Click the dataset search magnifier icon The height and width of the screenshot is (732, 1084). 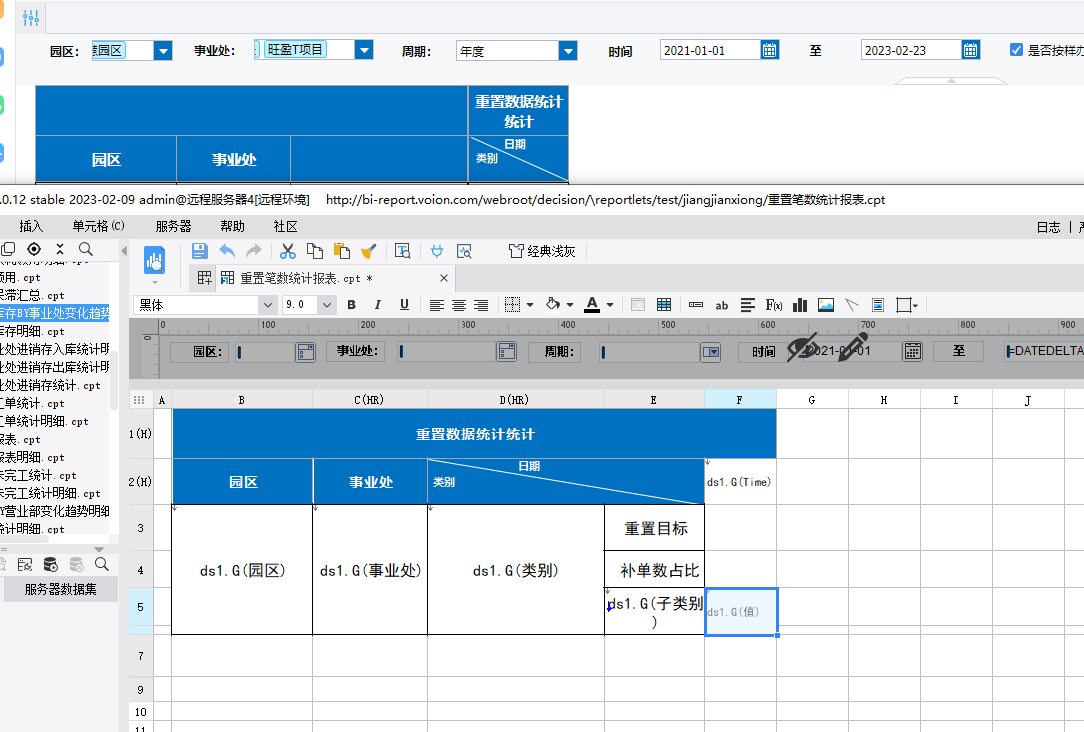pyautogui.click(x=102, y=564)
